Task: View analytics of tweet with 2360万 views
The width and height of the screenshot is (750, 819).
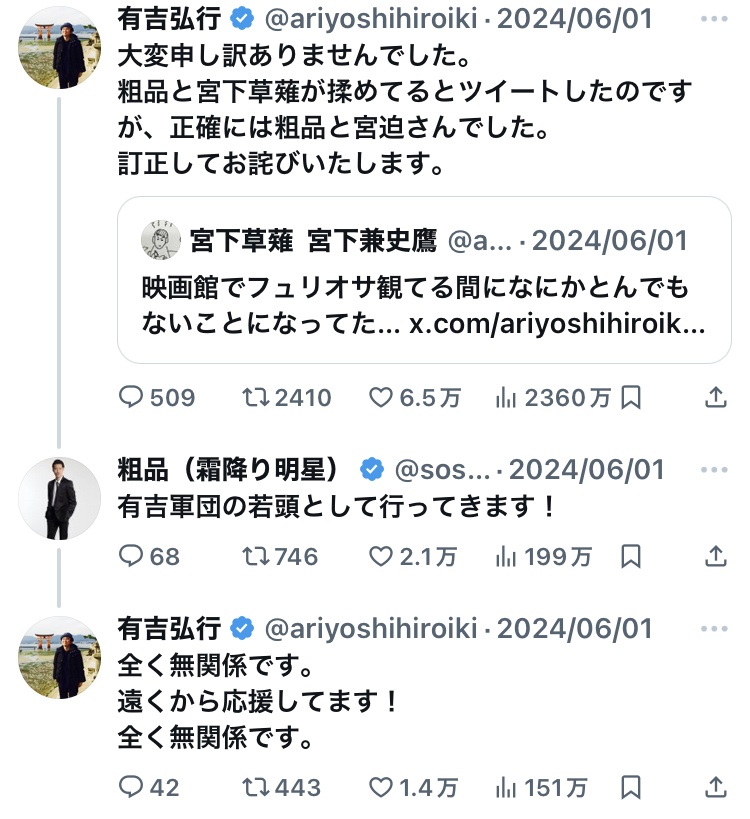Action: pyautogui.click(x=506, y=398)
